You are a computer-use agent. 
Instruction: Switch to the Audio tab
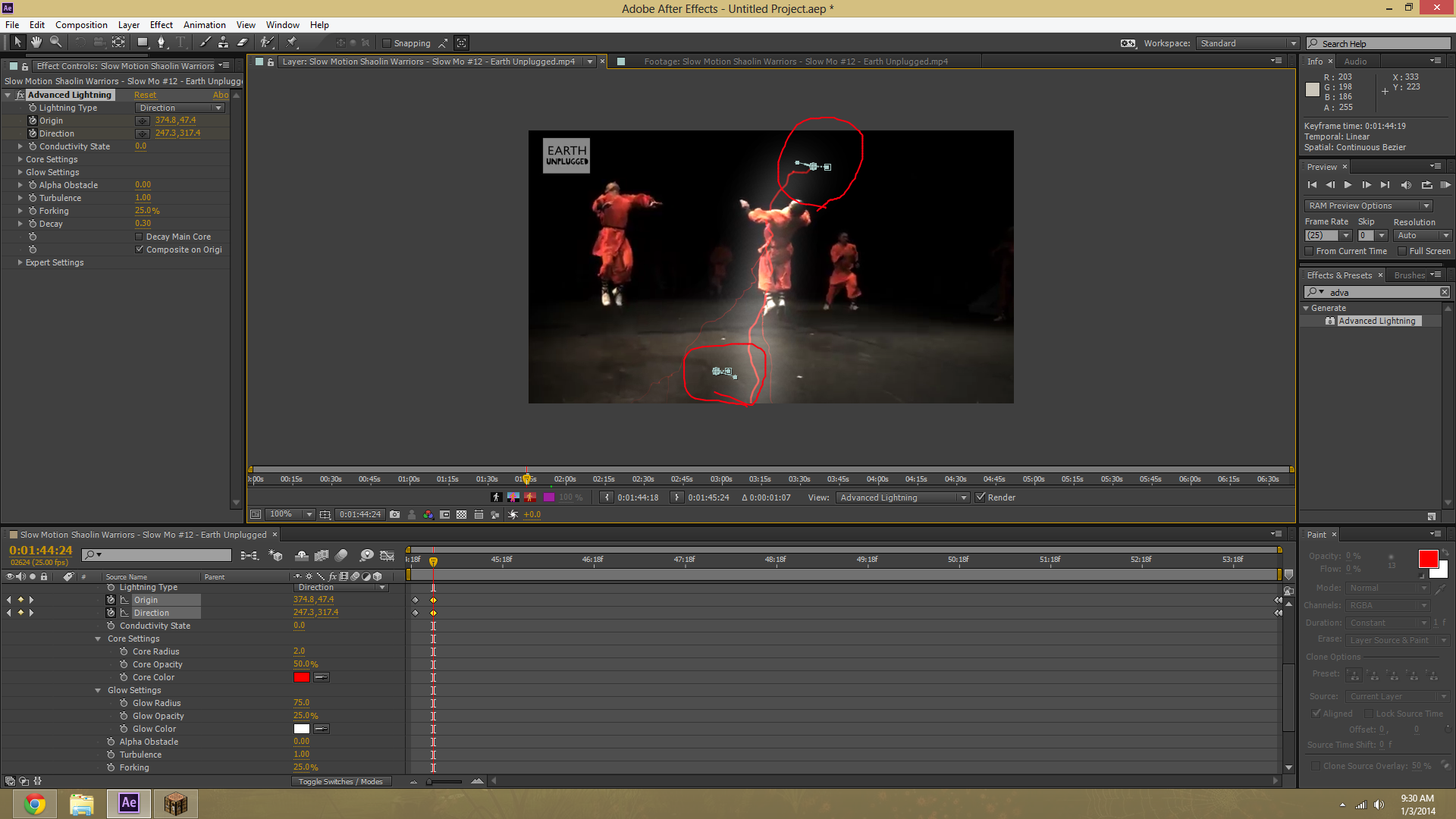point(1355,61)
